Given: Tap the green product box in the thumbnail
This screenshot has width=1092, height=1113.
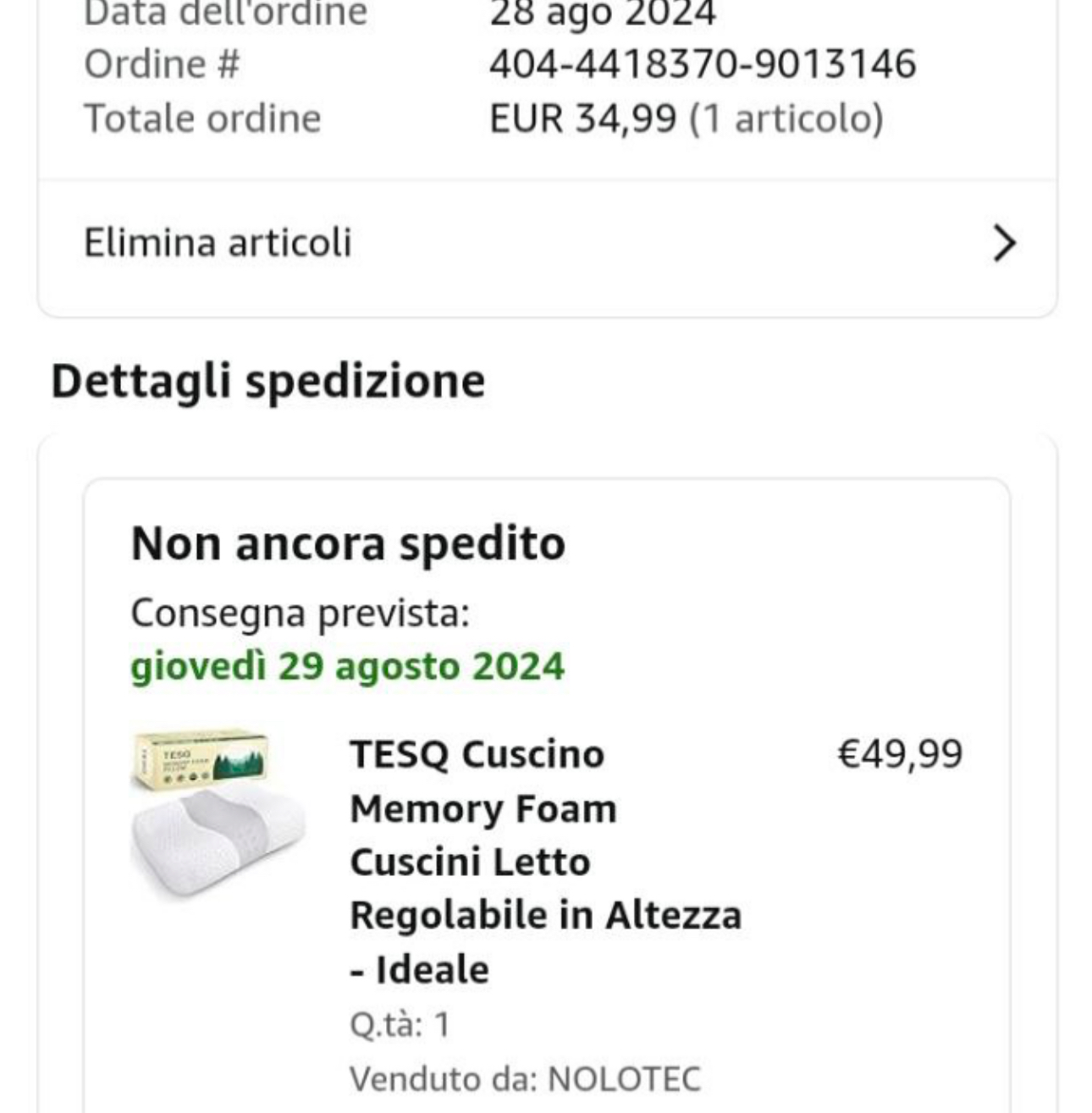Looking at the screenshot, I should (x=201, y=758).
